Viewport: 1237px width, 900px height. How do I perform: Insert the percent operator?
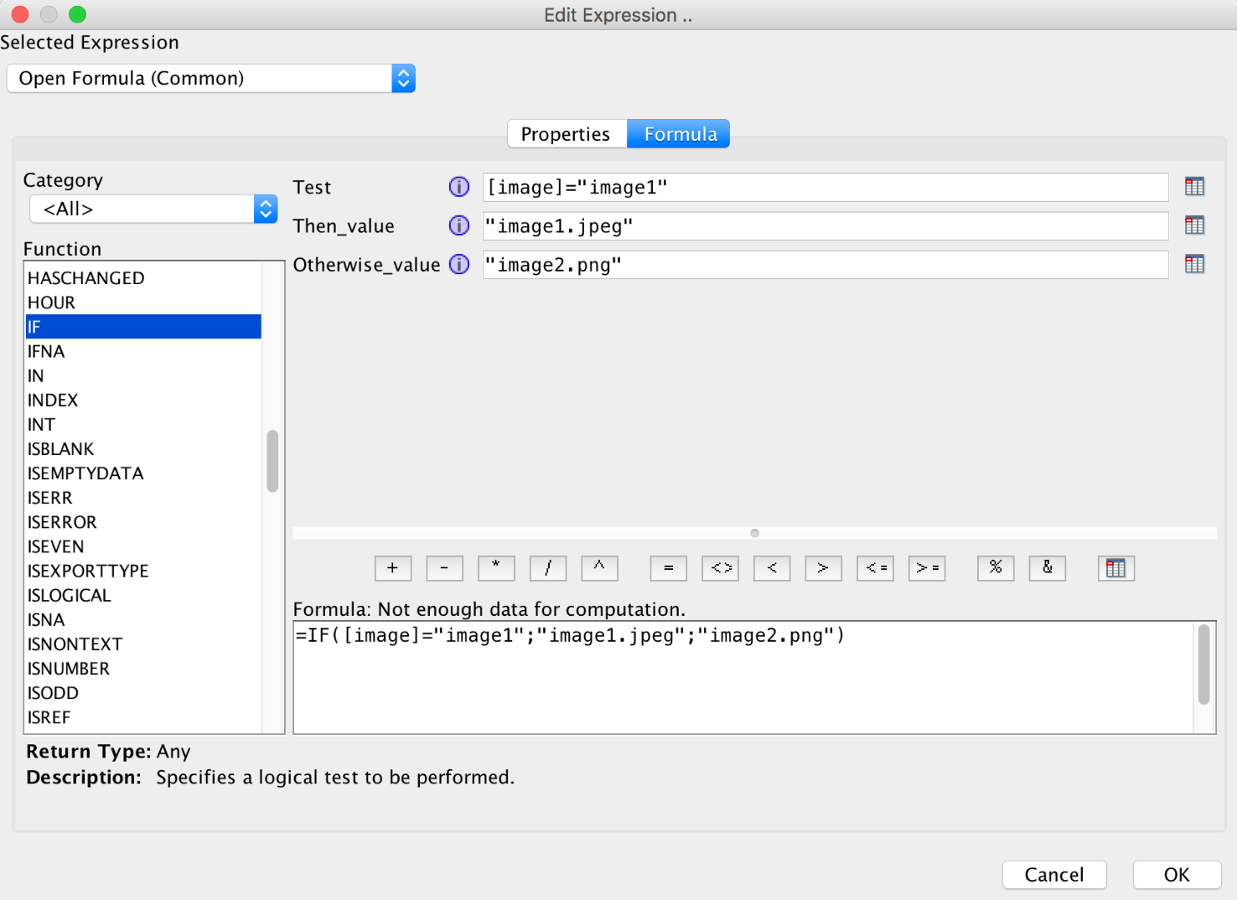tap(995, 568)
